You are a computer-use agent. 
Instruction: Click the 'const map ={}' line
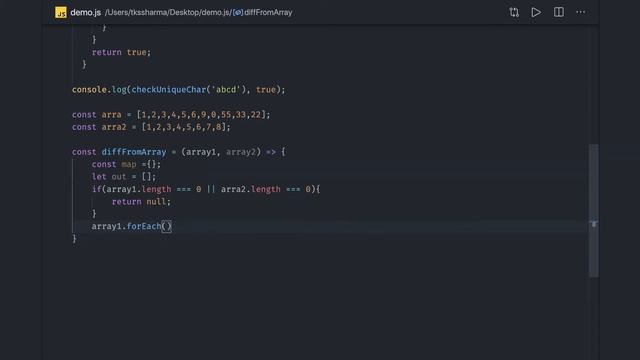(x=126, y=164)
